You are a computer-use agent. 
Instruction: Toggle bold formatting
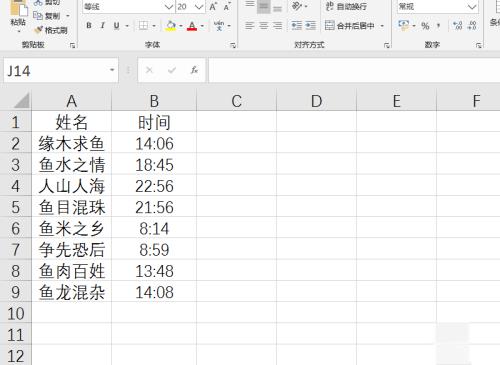[89, 25]
